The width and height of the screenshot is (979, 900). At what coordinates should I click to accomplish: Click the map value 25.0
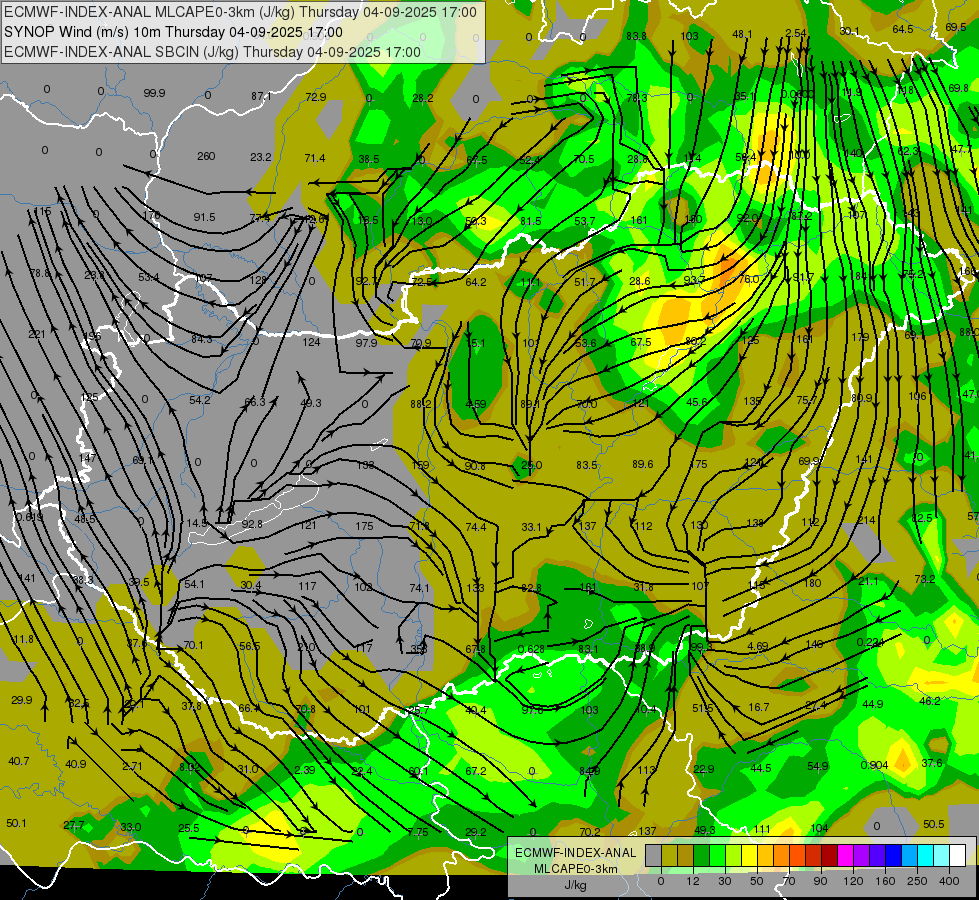point(532,465)
